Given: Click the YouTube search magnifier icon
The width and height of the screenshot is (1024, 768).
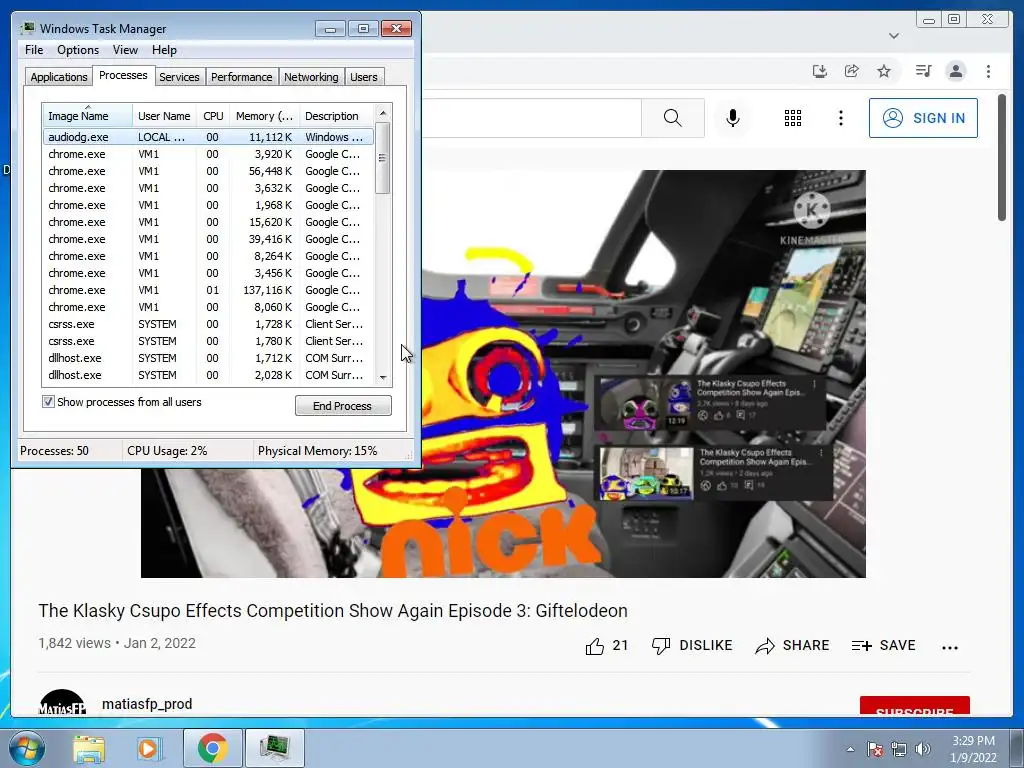Looking at the screenshot, I should tap(673, 118).
